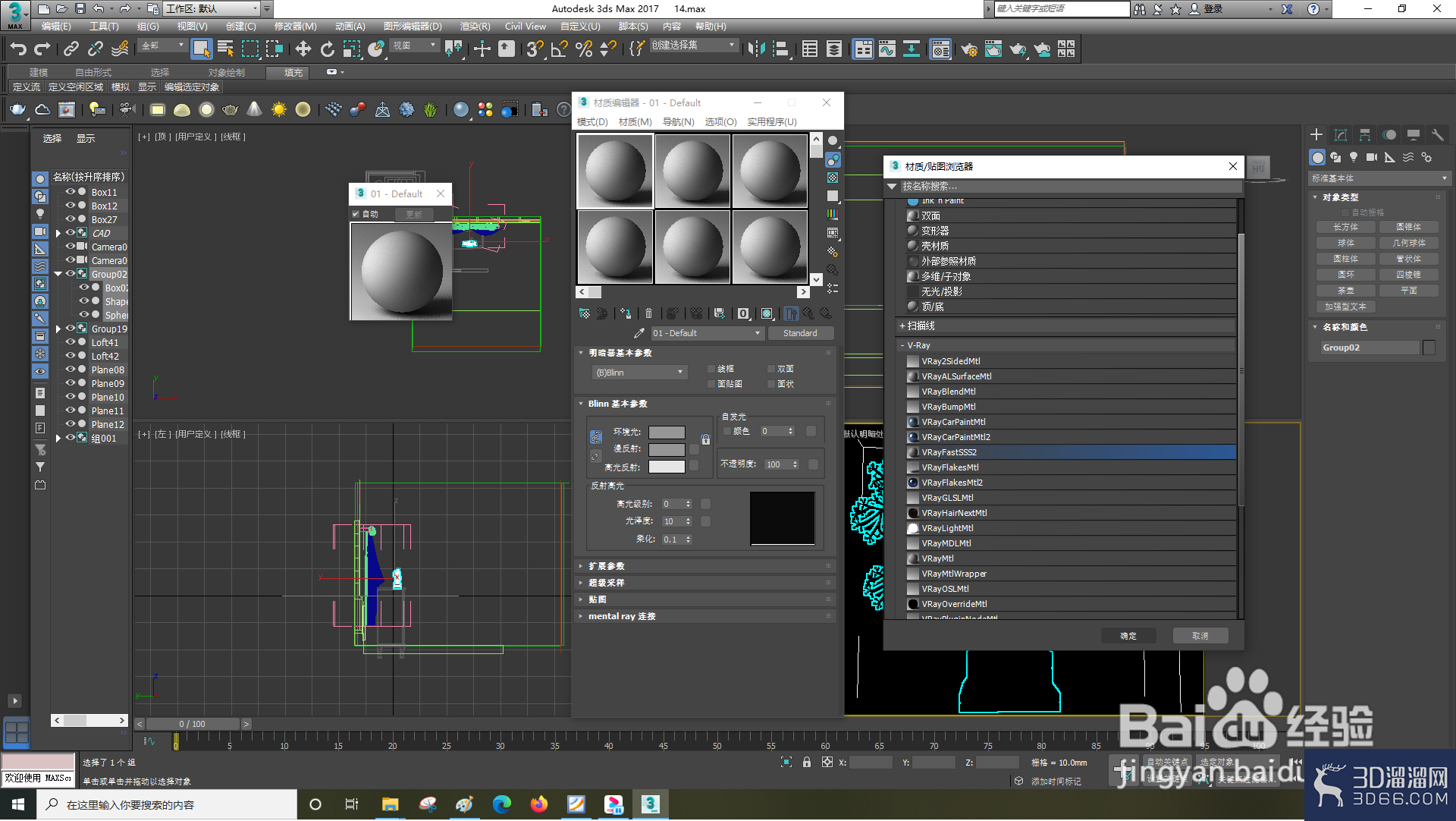This screenshot has height=821, width=1456.
Task: Toggle visibility eye of Plane12
Action: pyautogui.click(x=70, y=424)
